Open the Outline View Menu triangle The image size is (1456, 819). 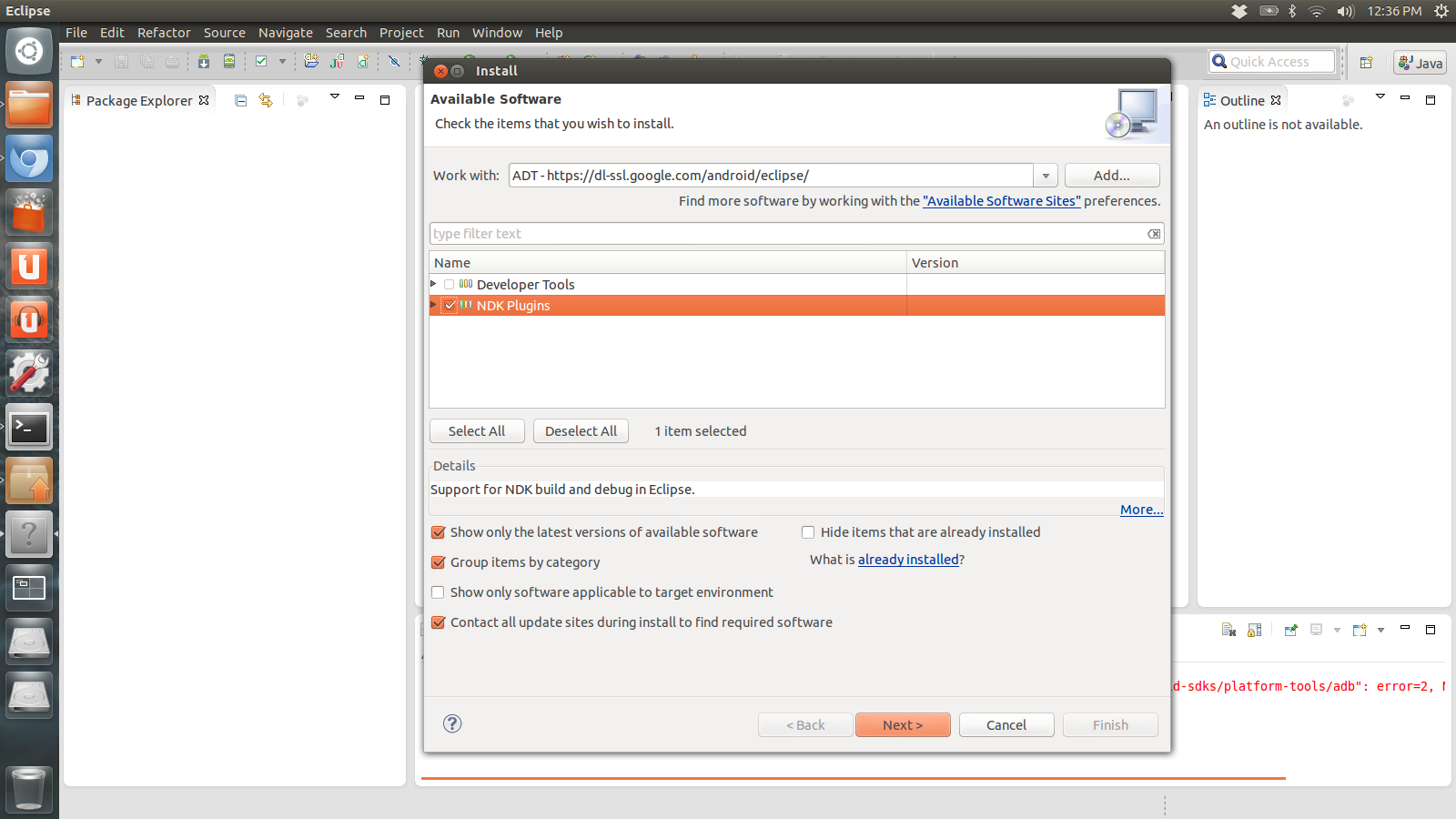1380,96
